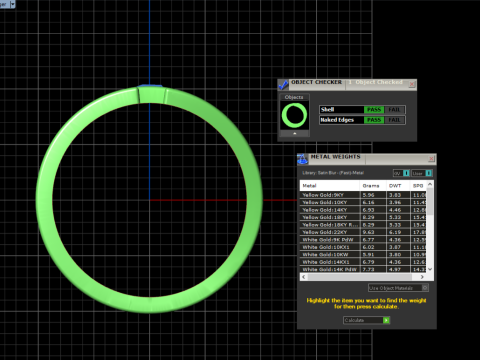The image size is (480, 360).
Task: Click the Naked Edges FAIL indicator
Action: click(394, 120)
